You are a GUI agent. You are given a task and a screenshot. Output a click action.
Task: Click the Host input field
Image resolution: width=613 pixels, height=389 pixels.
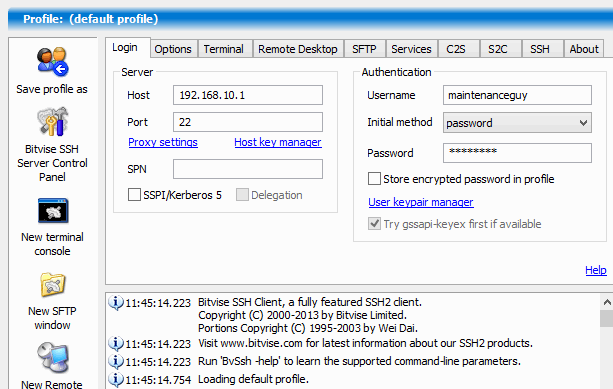click(x=248, y=95)
